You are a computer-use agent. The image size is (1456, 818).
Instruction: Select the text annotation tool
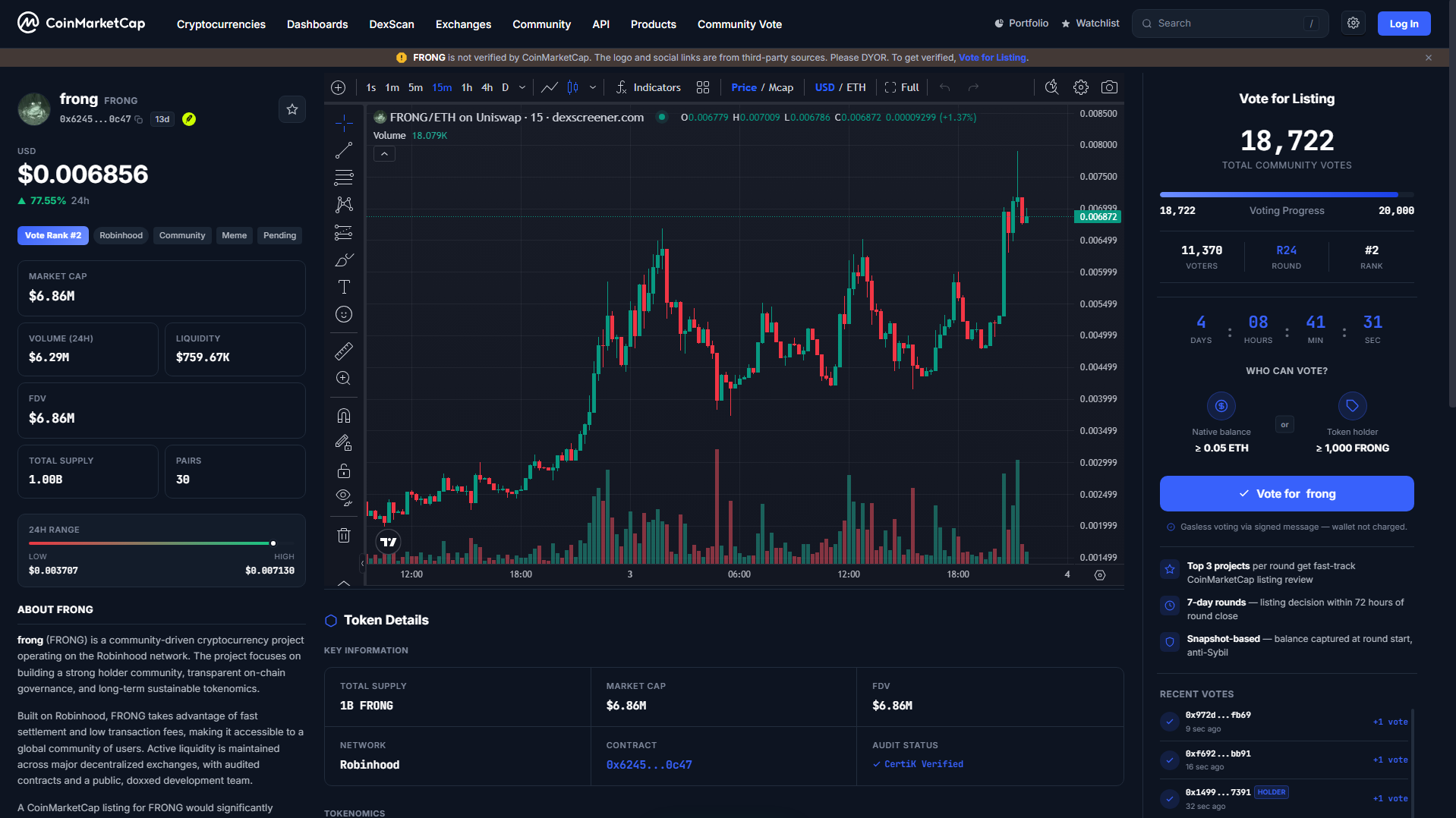(x=344, y=287)
